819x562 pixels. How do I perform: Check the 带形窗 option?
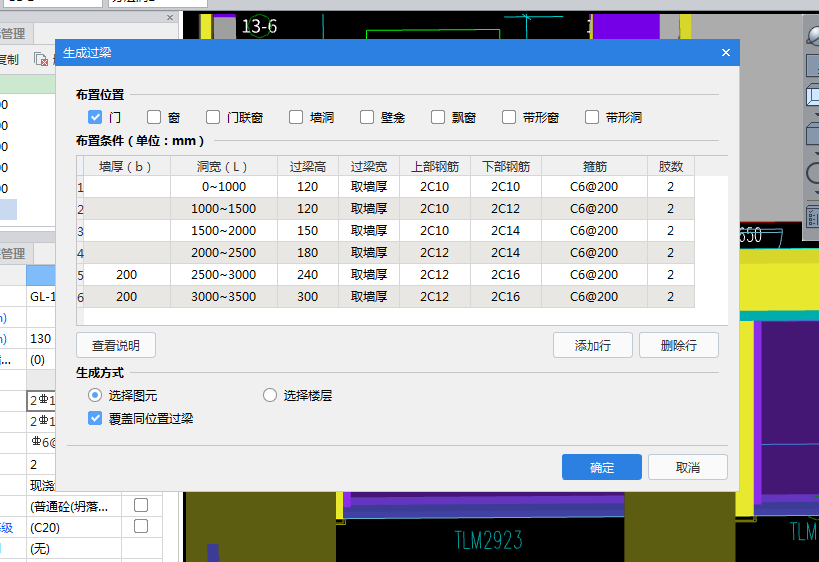509,117
